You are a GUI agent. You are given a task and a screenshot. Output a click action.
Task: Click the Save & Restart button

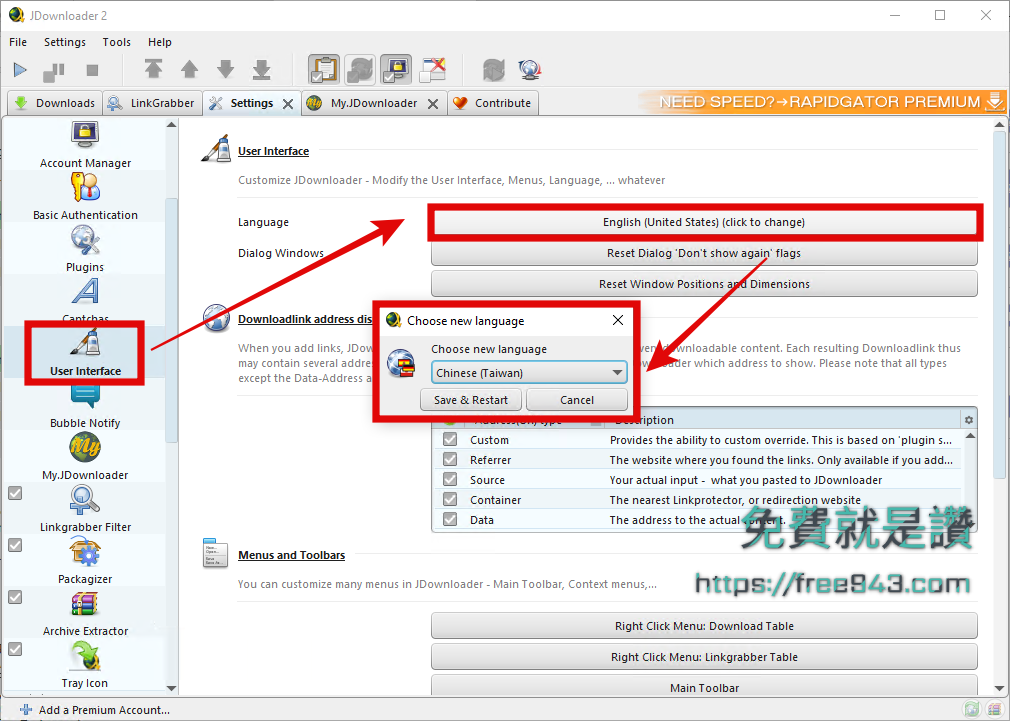coord(471,400)
